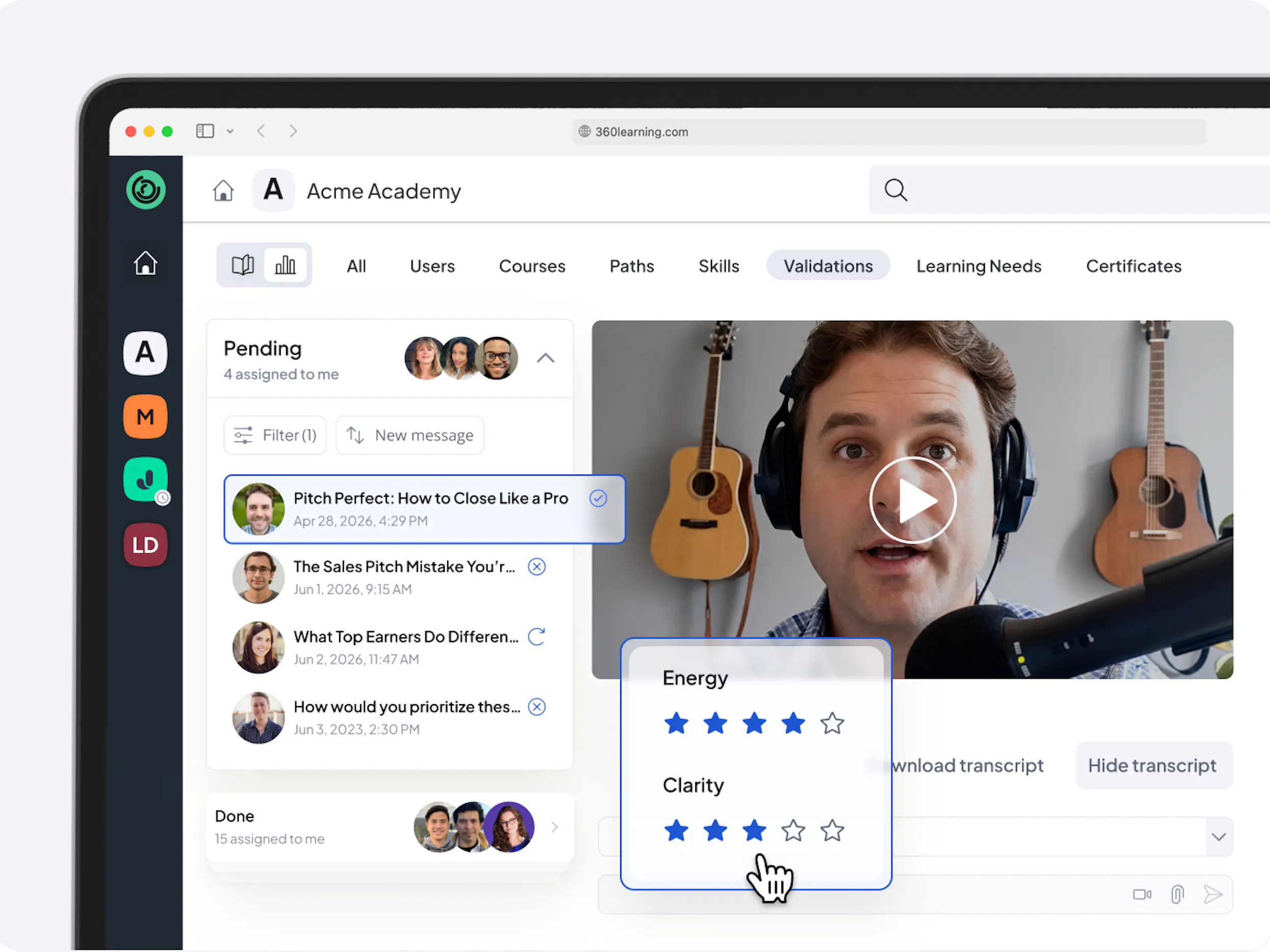
Task: Expand the transcript dropdown chevron
Action: (1218, 837)
